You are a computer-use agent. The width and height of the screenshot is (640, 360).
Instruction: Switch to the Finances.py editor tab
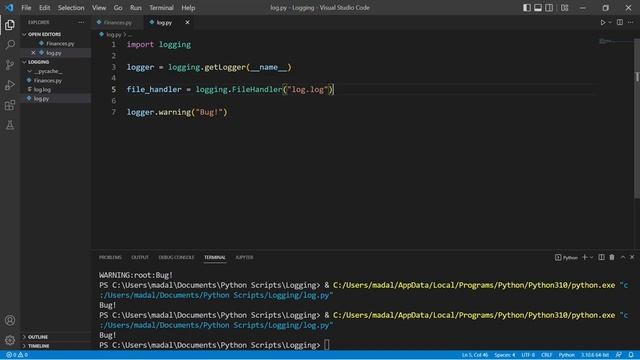tap(118, 22)
